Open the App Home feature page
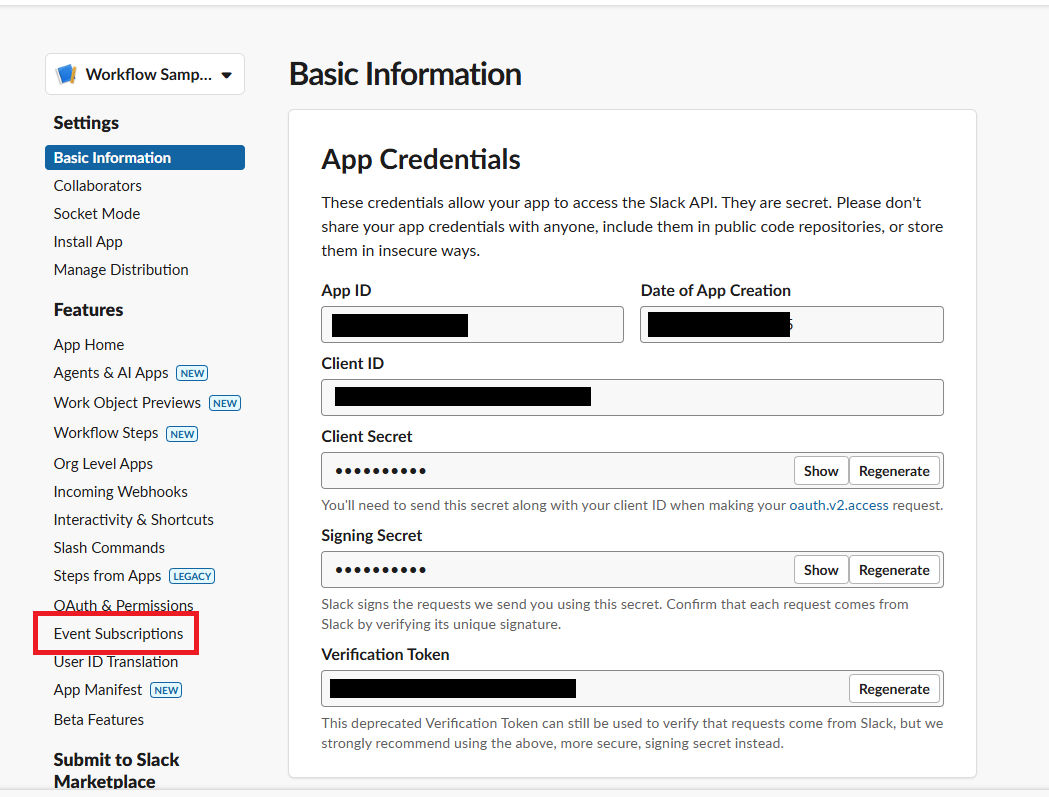1049x797 pixels. pos(89,345)
